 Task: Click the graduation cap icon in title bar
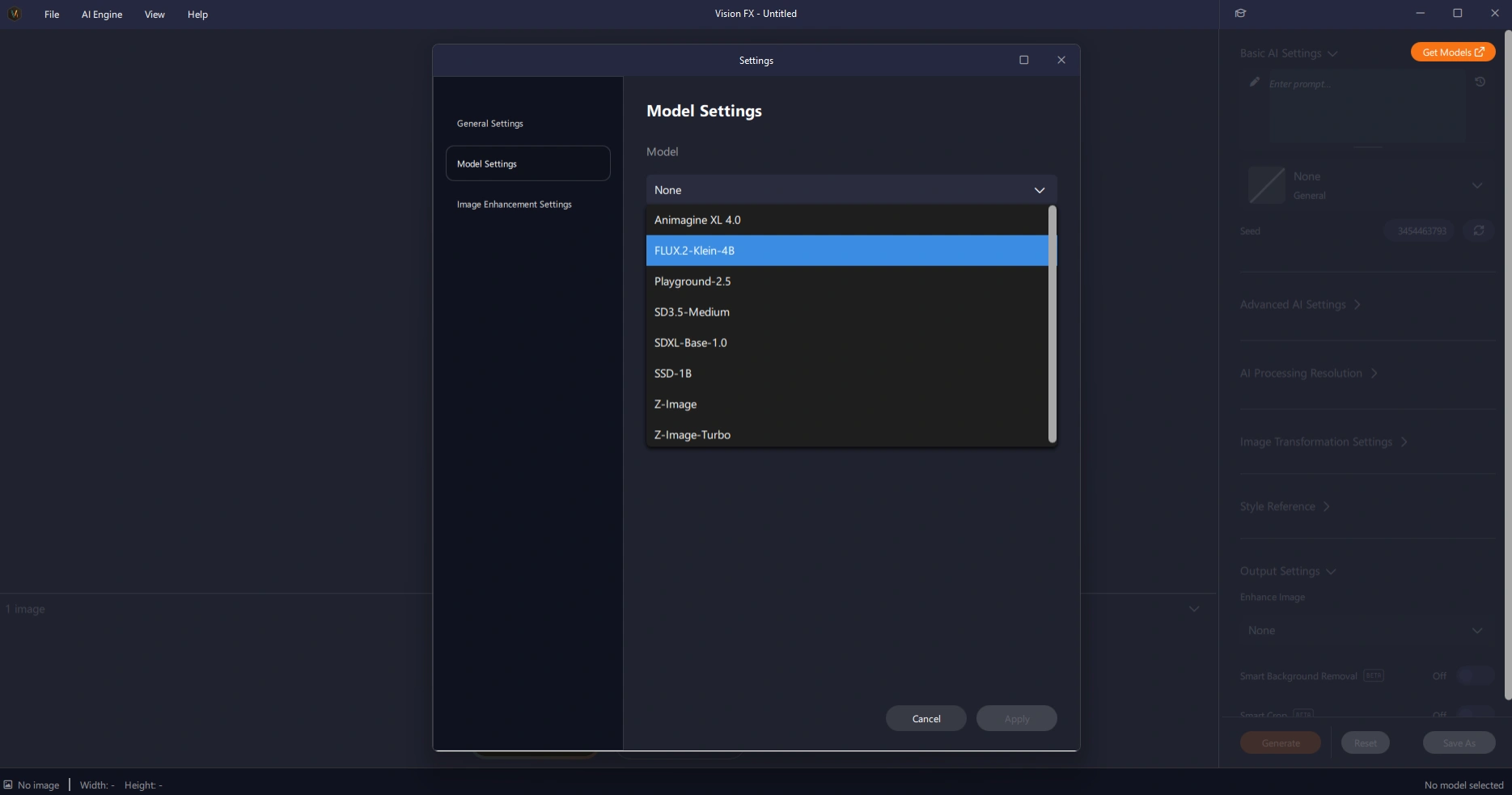pyautogui.click(x=1240, y=13)
